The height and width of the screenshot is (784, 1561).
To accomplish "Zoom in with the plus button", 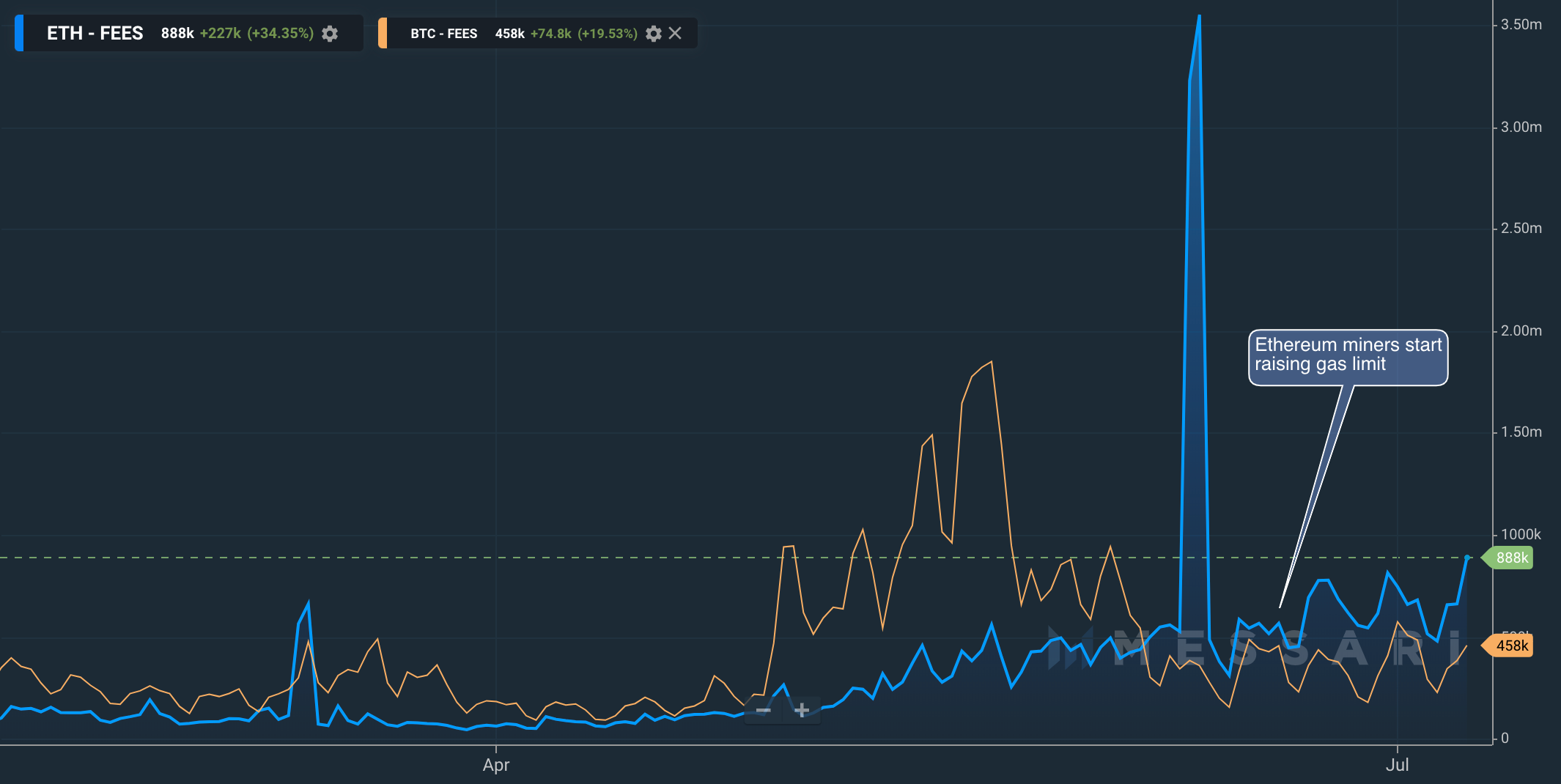I will (x=802, y=710).
